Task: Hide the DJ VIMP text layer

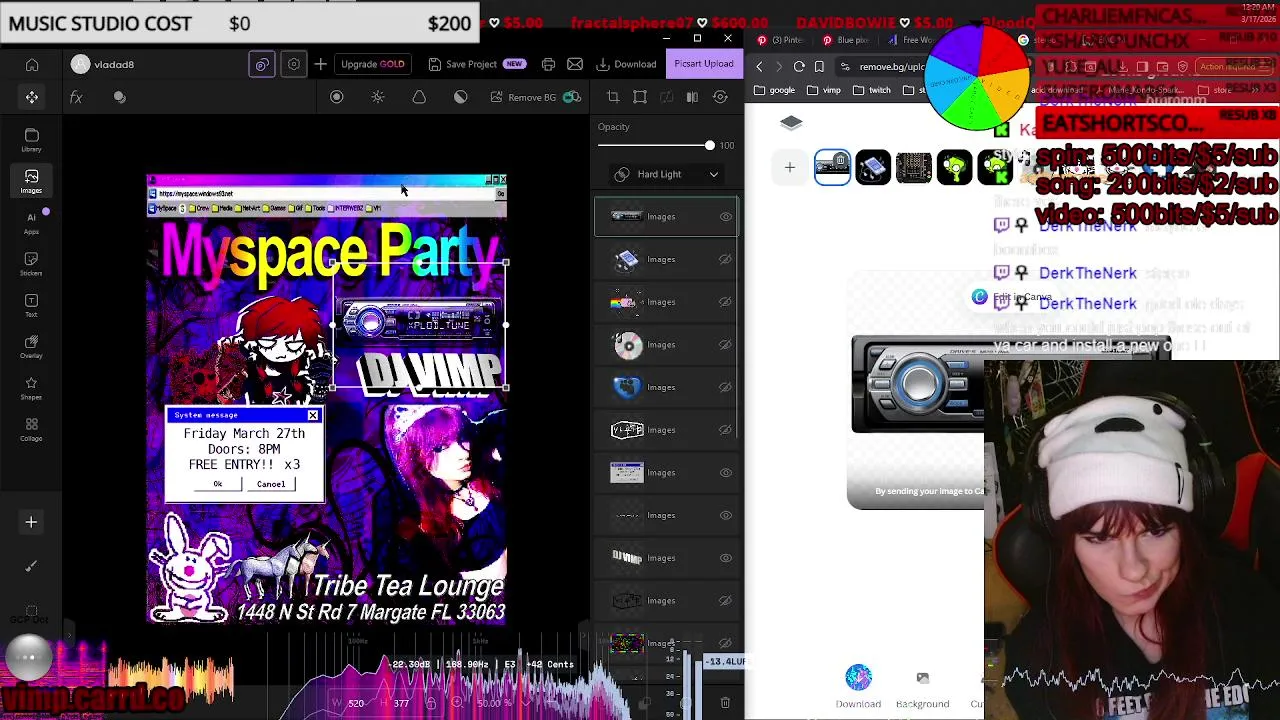Action: tap(726, 558)
